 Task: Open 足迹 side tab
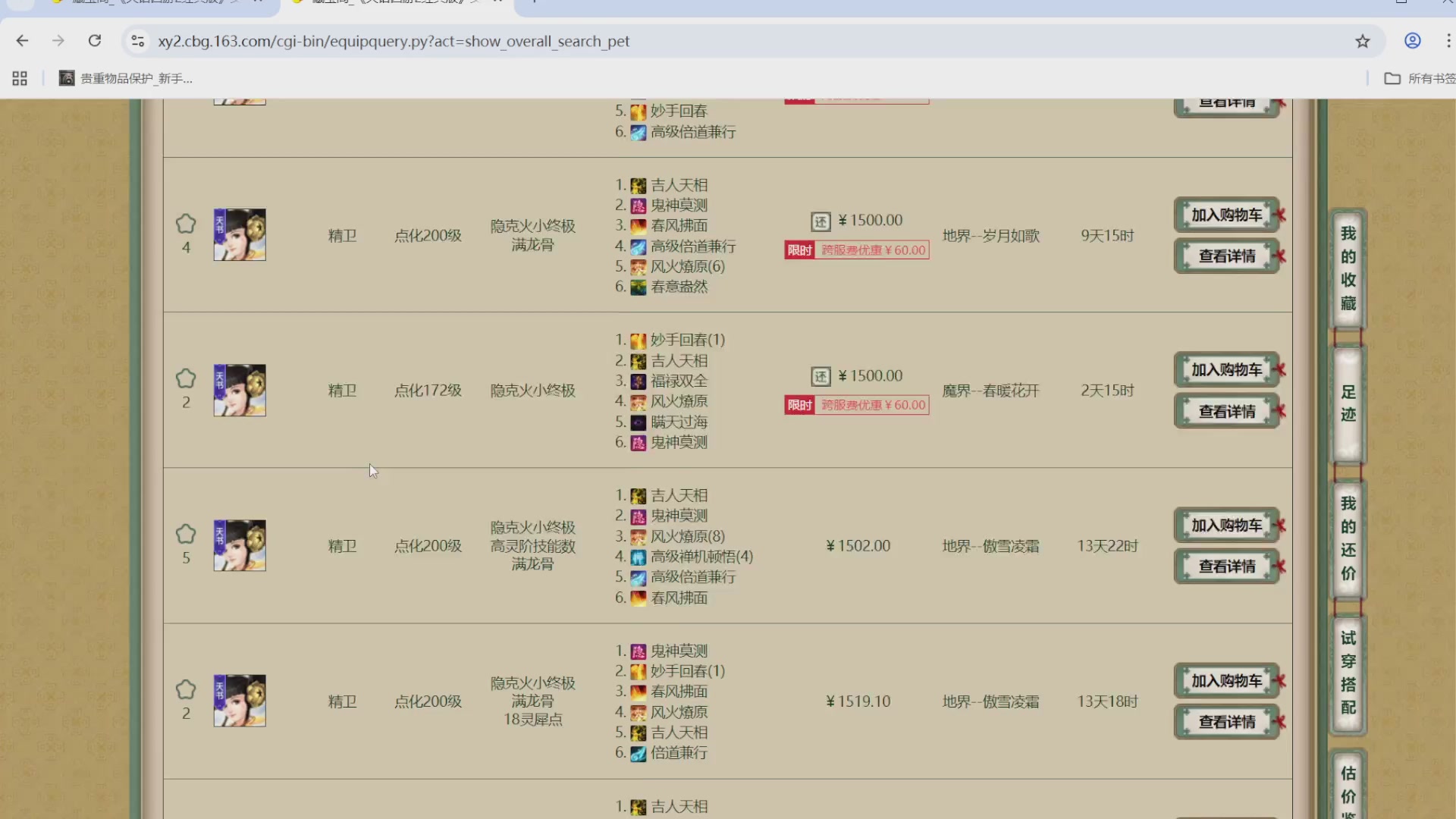point(1348,403)
